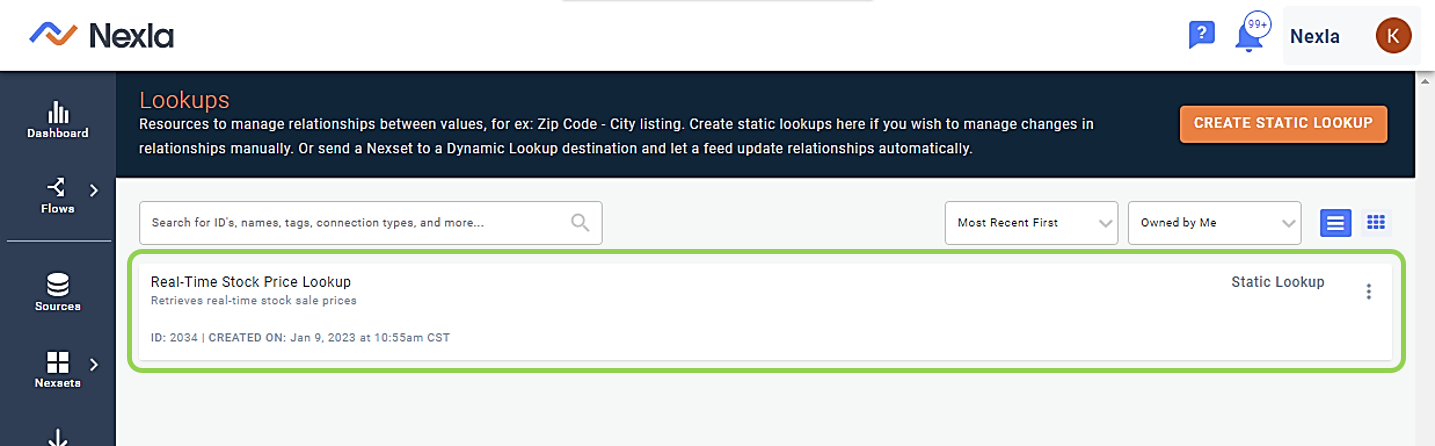Open the Dashboard from sidebar
Screen dimensions: 1435x446
point(57,120)
